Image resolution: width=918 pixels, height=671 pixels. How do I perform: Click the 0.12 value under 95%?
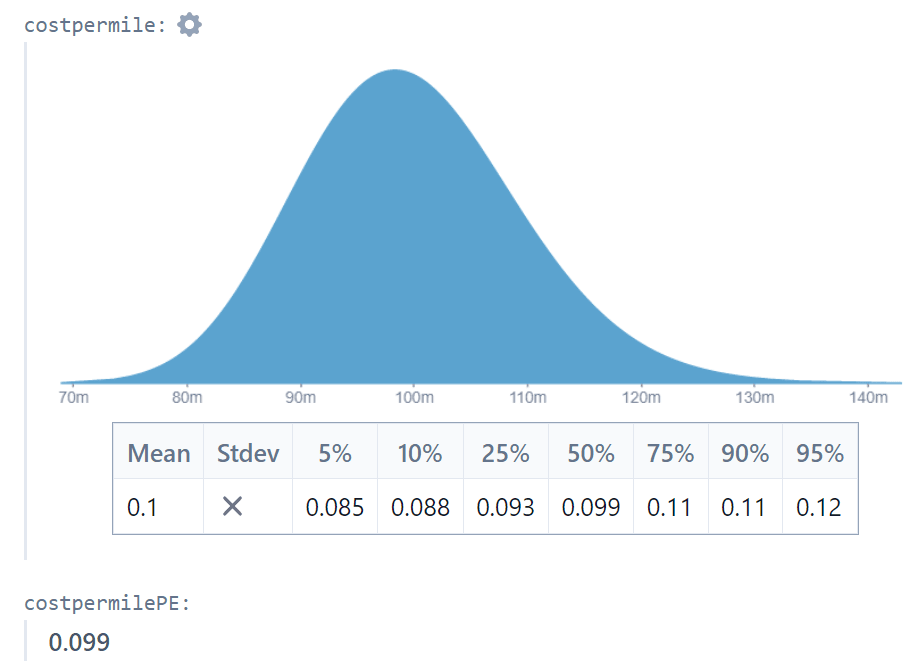819,507
